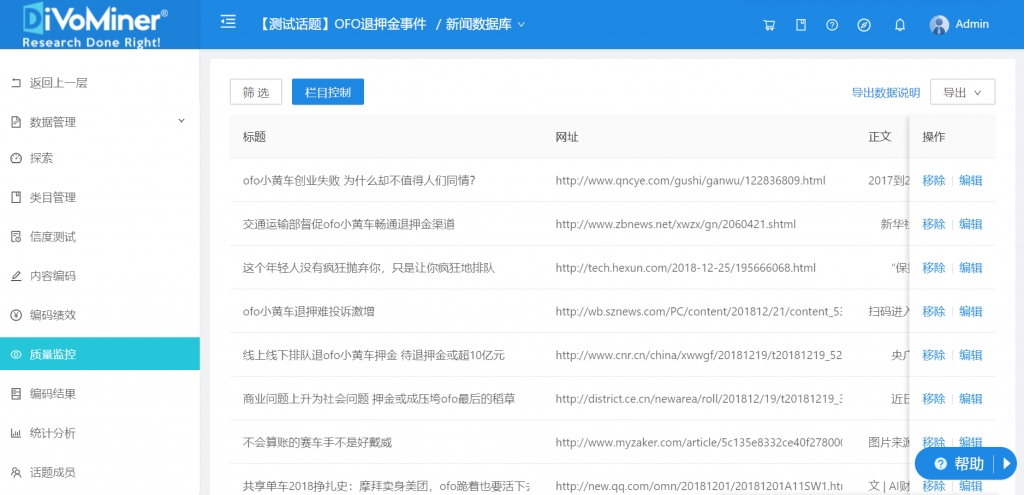
Task: Click the tech.hexun.com URL cell
Action: (685, 268)
